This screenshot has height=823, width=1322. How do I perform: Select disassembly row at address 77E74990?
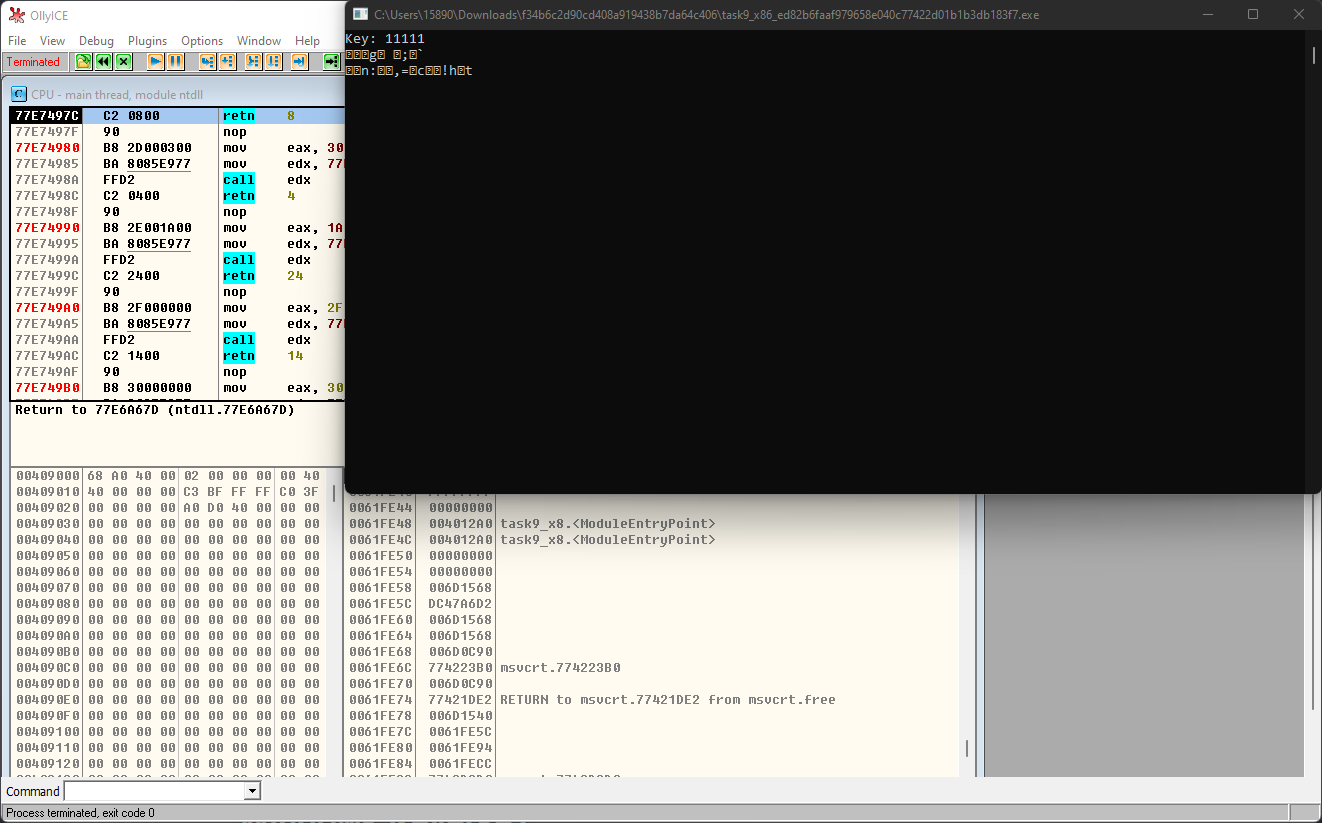coord(178,228)
